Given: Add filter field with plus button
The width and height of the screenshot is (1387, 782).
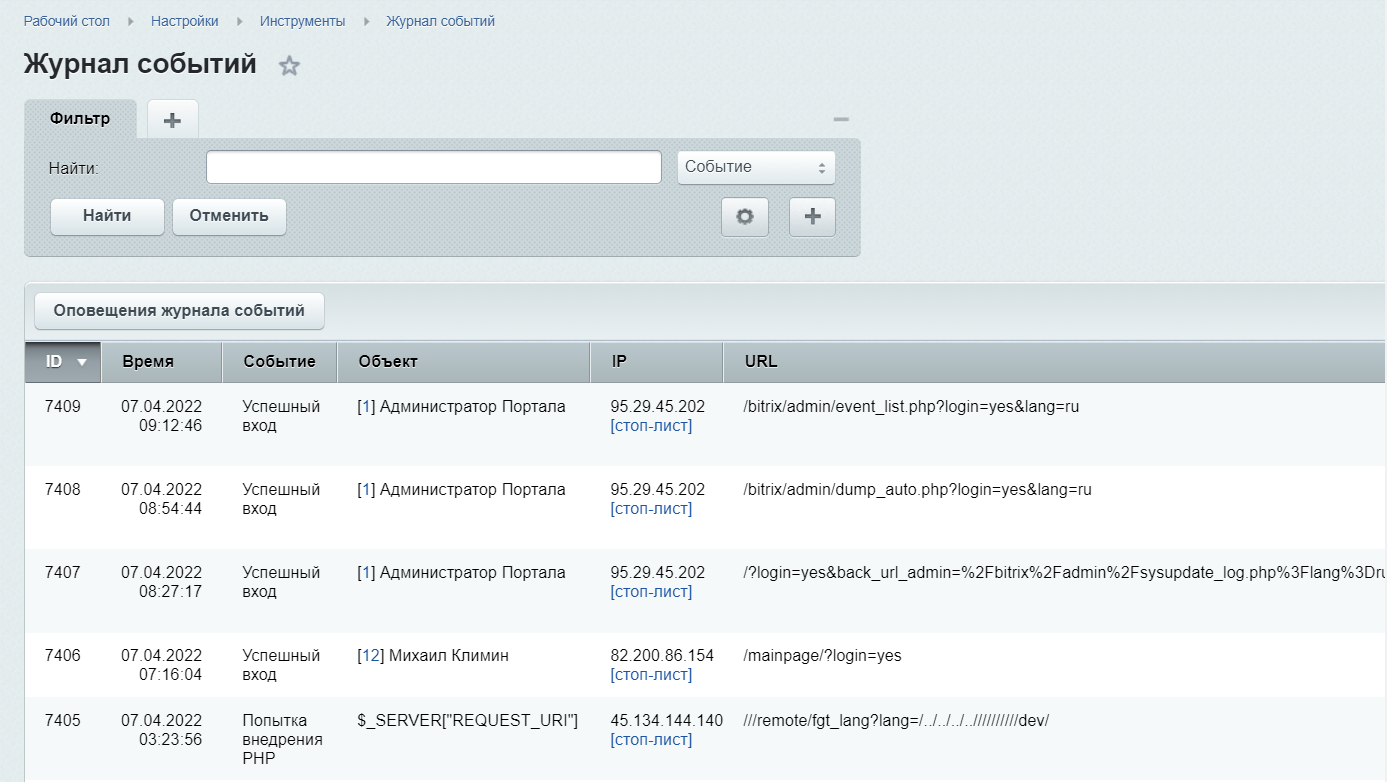Looking at the screenshot, I should point(812,217).
